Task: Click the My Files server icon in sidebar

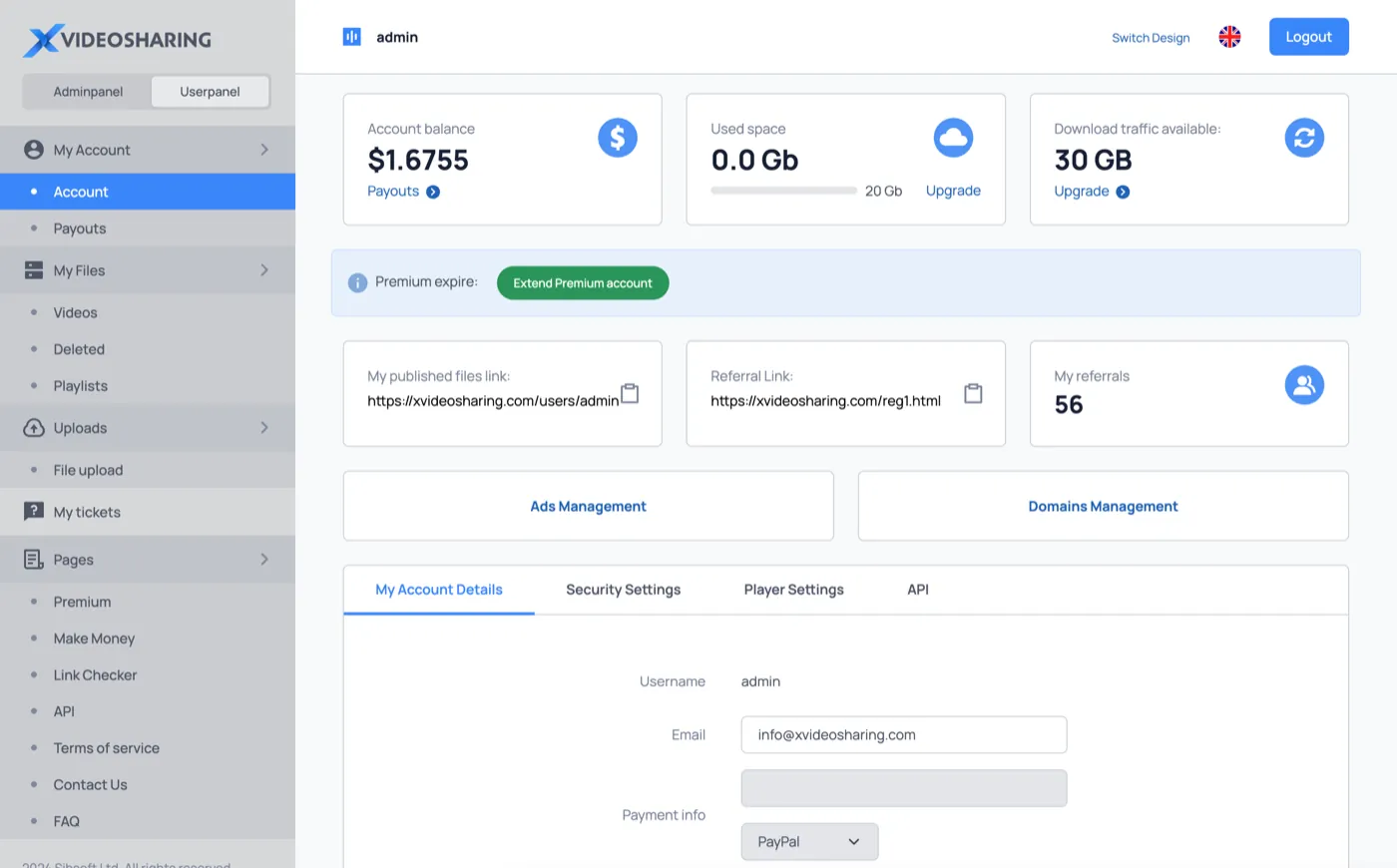Action: point(34,270)
